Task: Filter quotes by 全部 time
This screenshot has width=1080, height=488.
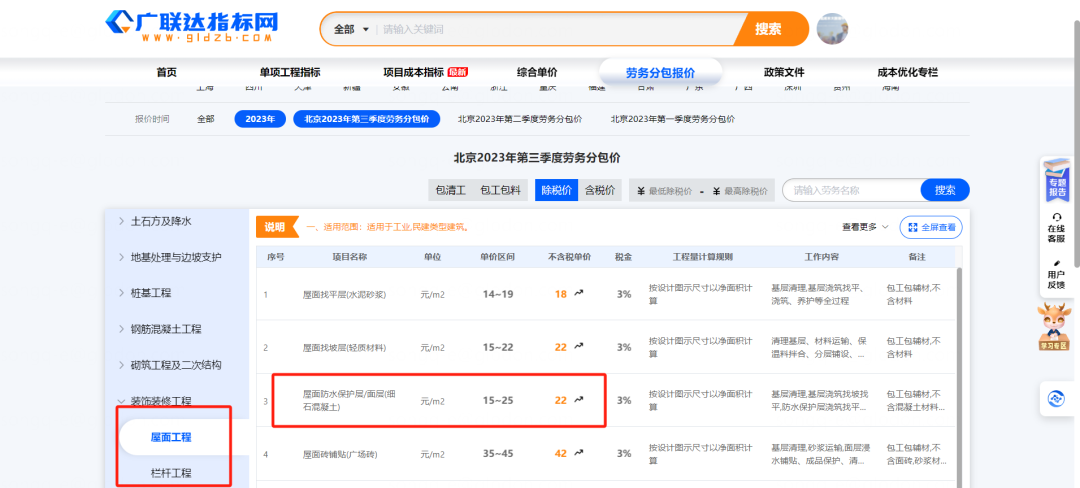Action: click(206, 119)
